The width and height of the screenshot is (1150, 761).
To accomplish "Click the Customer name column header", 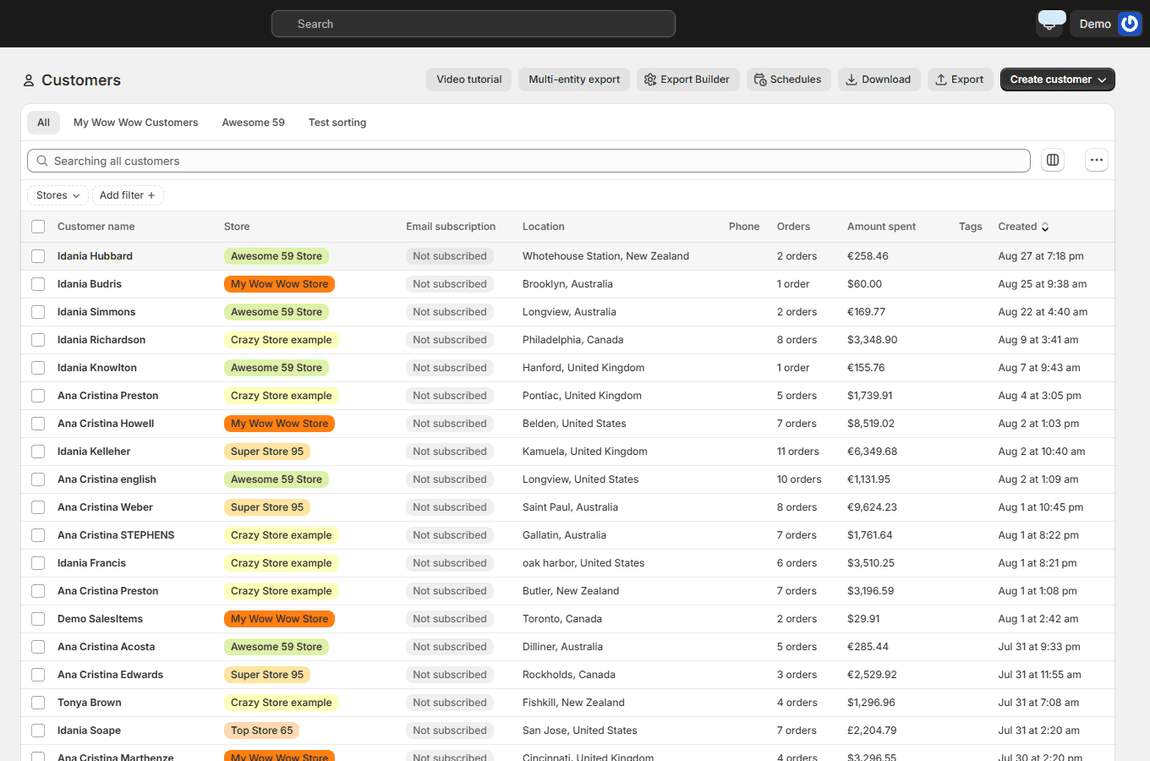I will tap(96, 227).
